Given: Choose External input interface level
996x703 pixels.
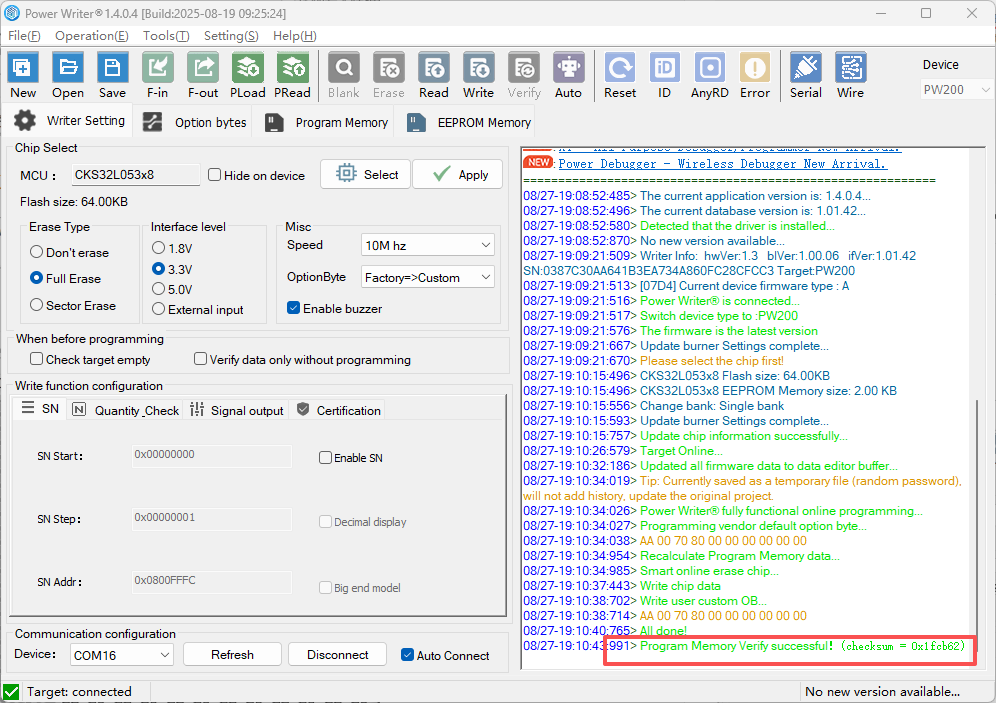Looking at the screenshot, I should click(x=158, y=309).
